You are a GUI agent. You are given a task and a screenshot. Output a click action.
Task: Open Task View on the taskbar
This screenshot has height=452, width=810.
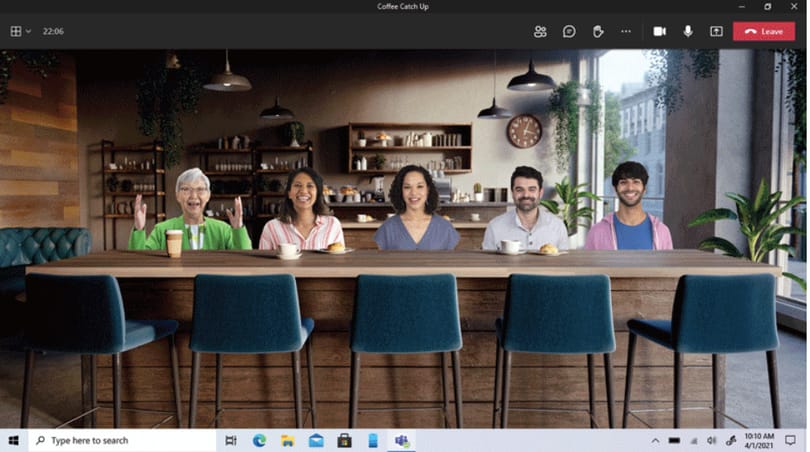(x=231, y=441)
